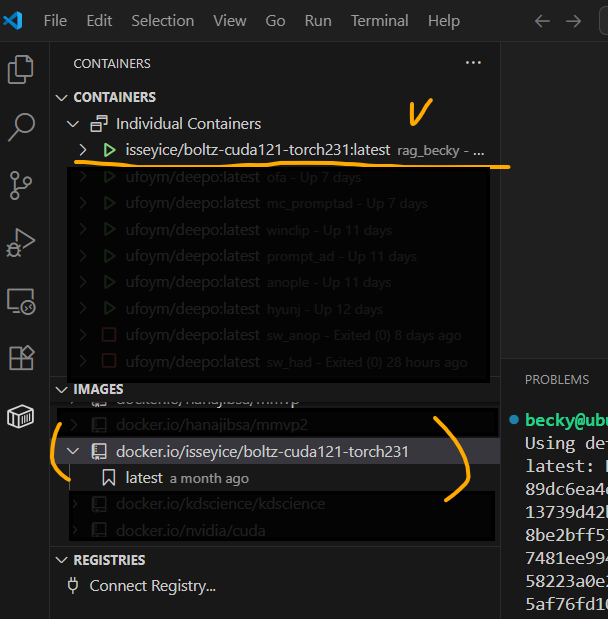Click image icon of isseyice/boltz-cuda121-torch231
The image size is (608, 619).
99,451
